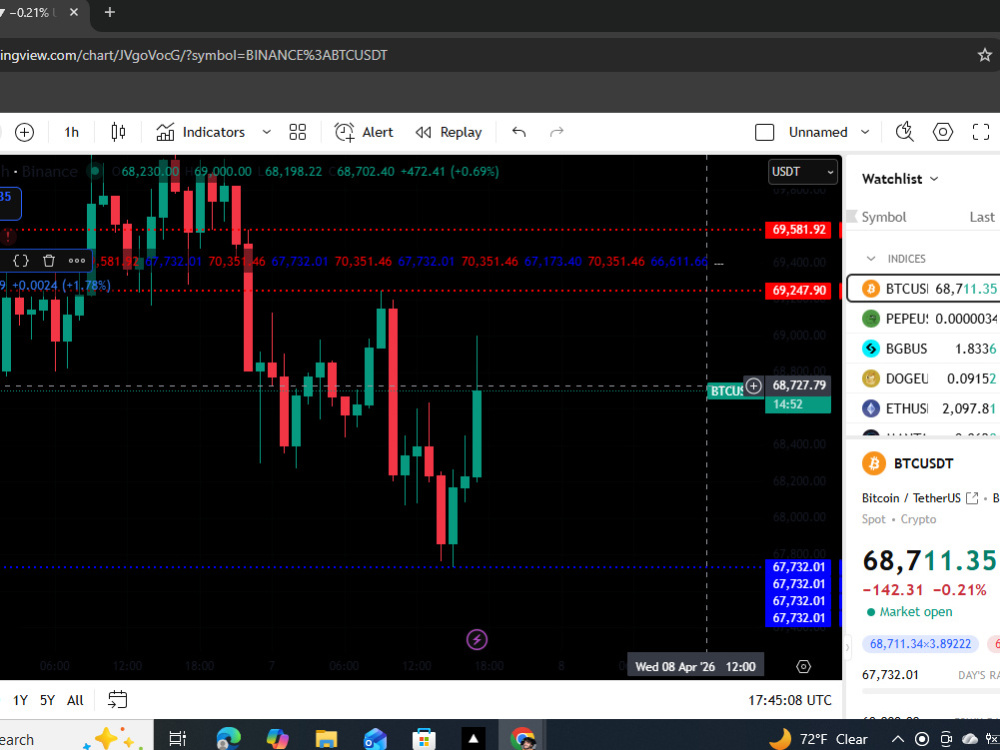The image size is (1000, 750).
Task: Open a new browser tab
Action: pyautogui.click(x=110, y=12)
